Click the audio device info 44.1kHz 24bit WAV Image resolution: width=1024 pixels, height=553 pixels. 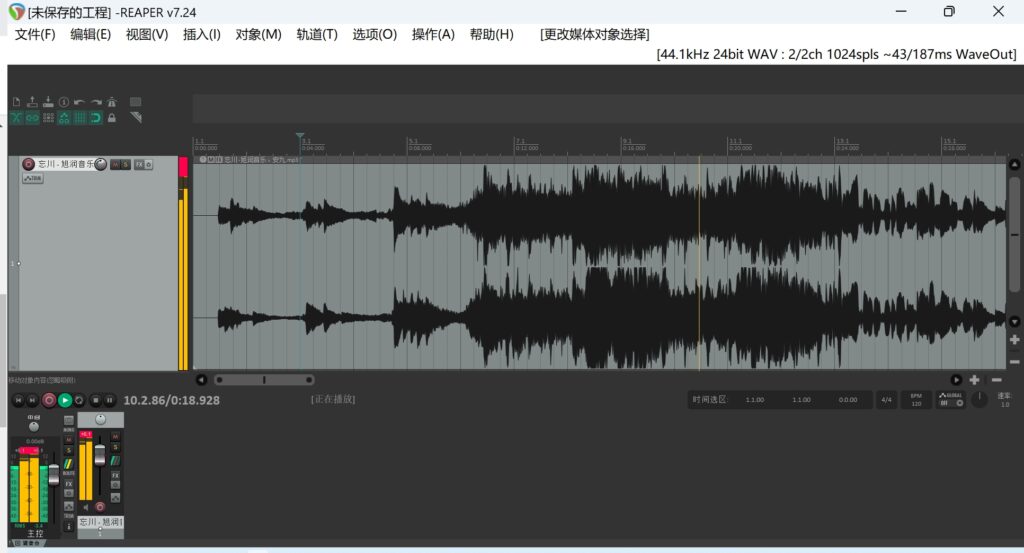[837, 54]
